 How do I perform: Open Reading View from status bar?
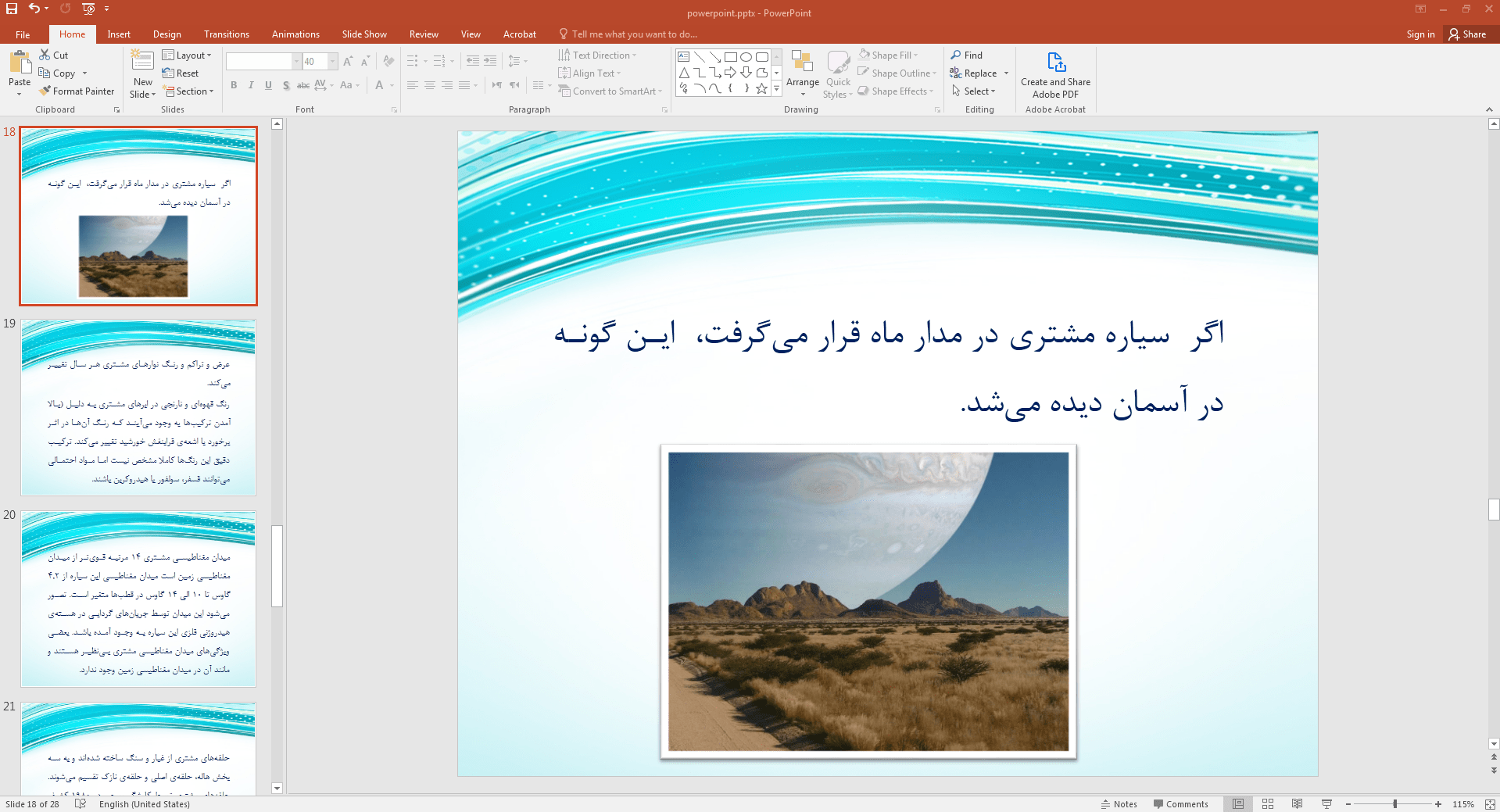pos(1298,804)
